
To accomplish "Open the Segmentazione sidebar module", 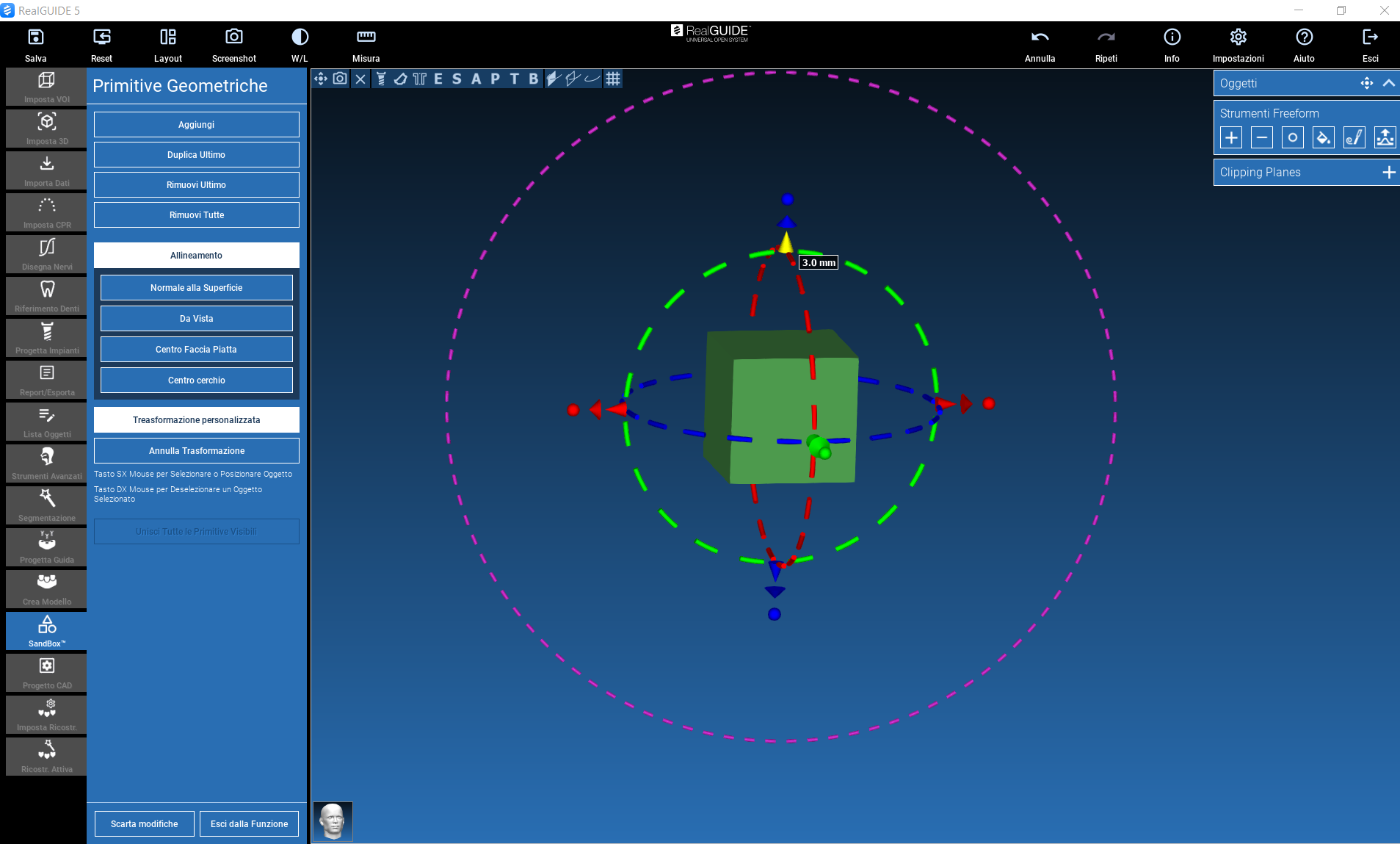I will [x=47, y=505].
